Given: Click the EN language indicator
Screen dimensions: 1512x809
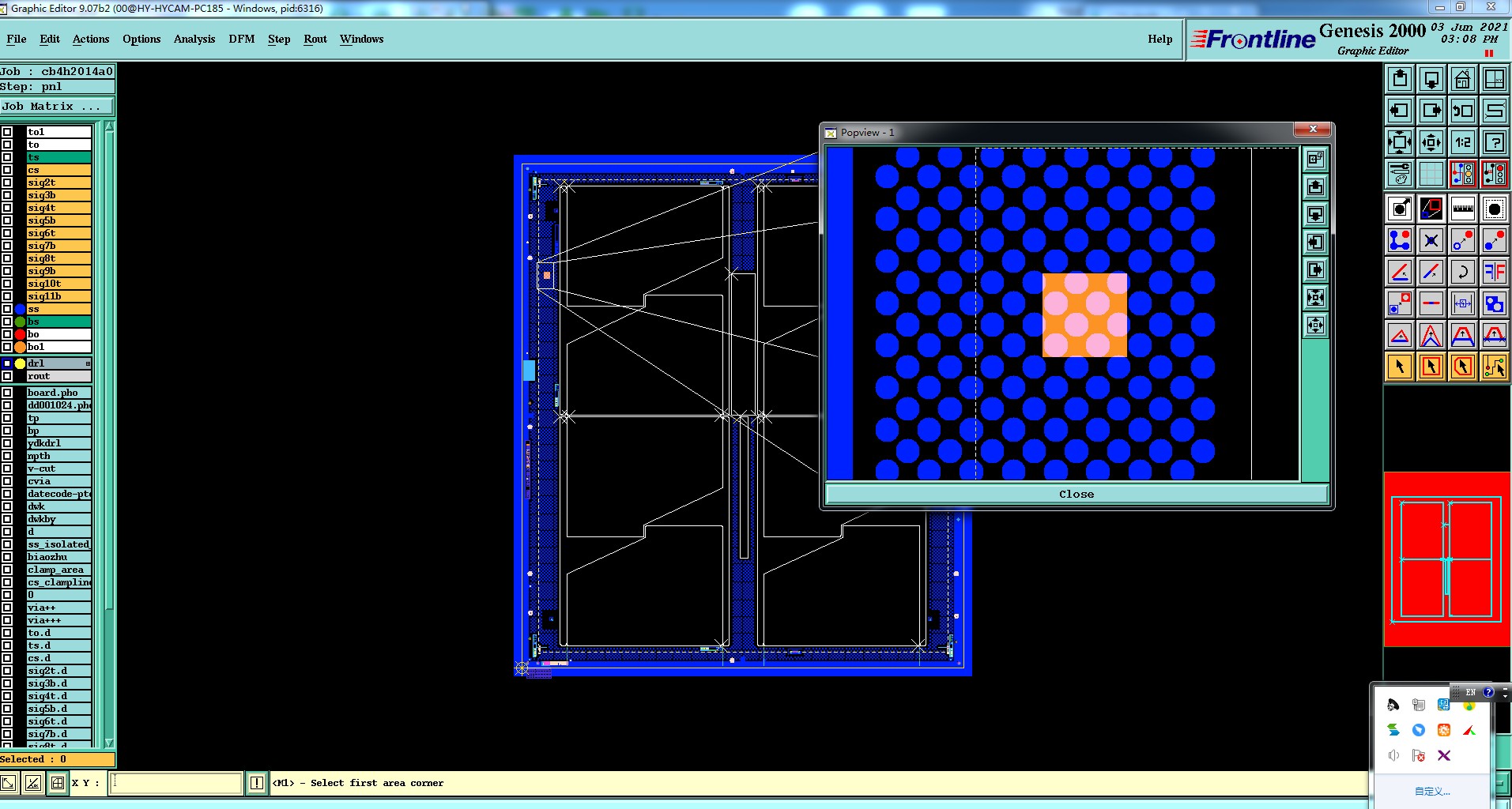Looking at the screenshot, I should [x=1471, y=692].
